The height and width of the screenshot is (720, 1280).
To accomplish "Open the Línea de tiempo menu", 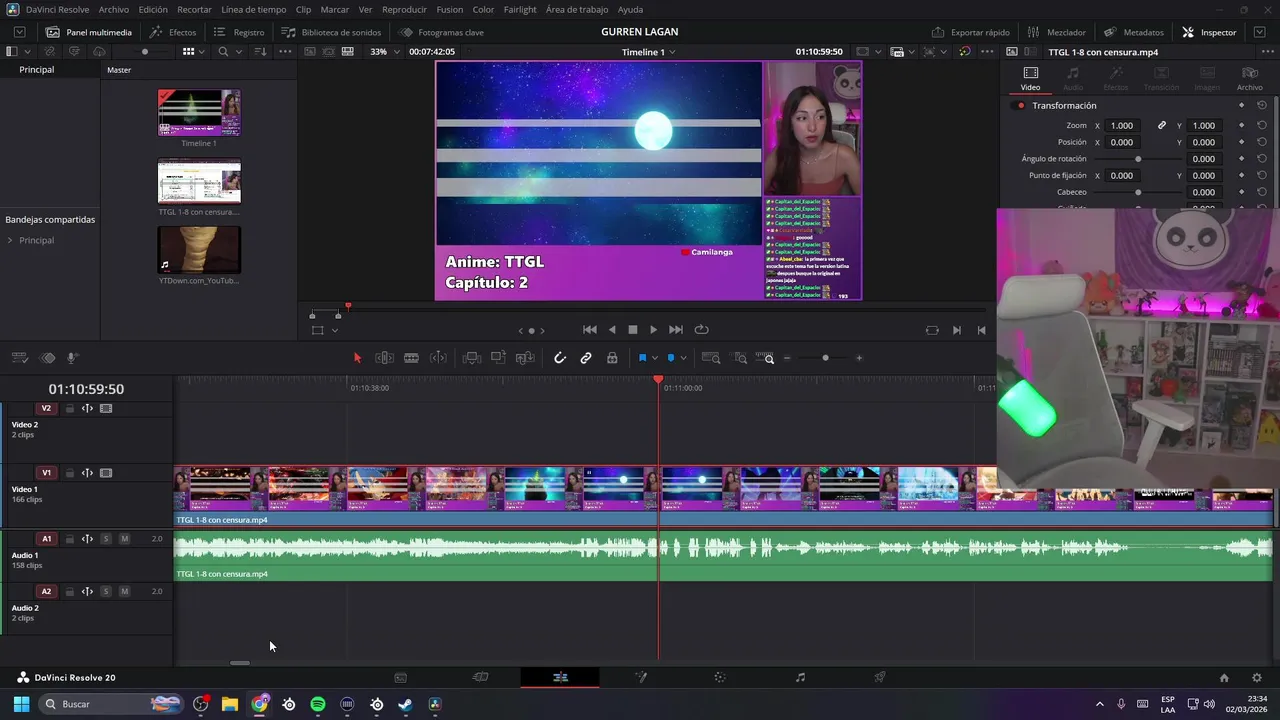I will click(253, 9).
